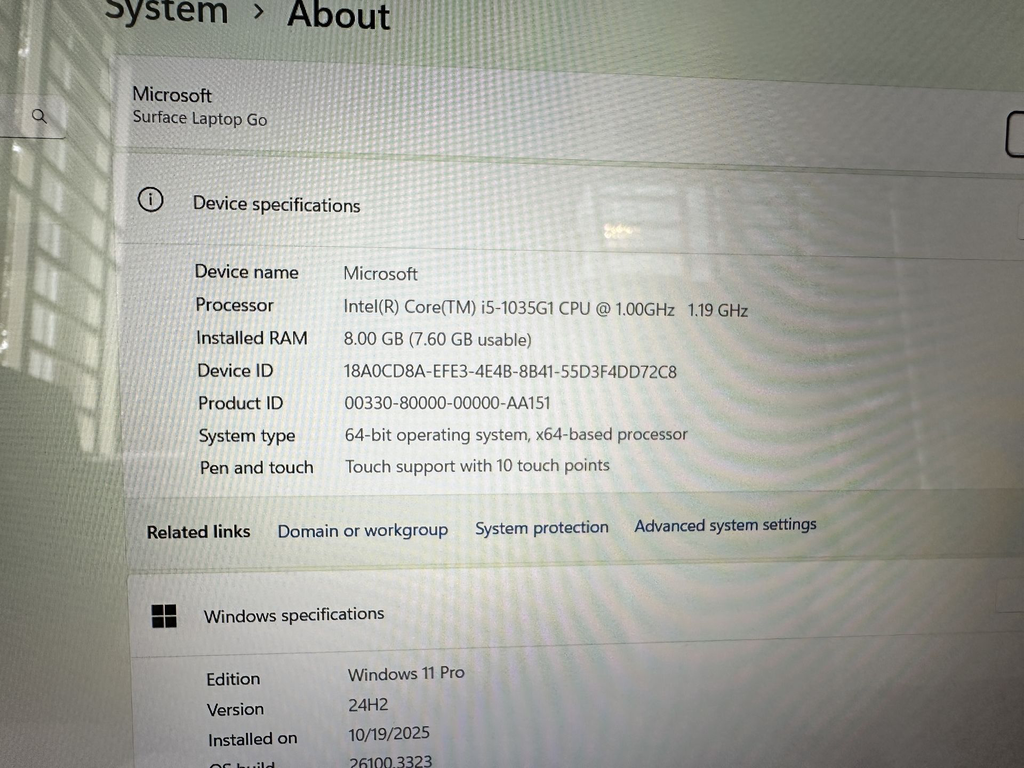This screenshot has height=768, width=1024.
Task: Click the Pen and touch support value
Action: coord(477,466)
